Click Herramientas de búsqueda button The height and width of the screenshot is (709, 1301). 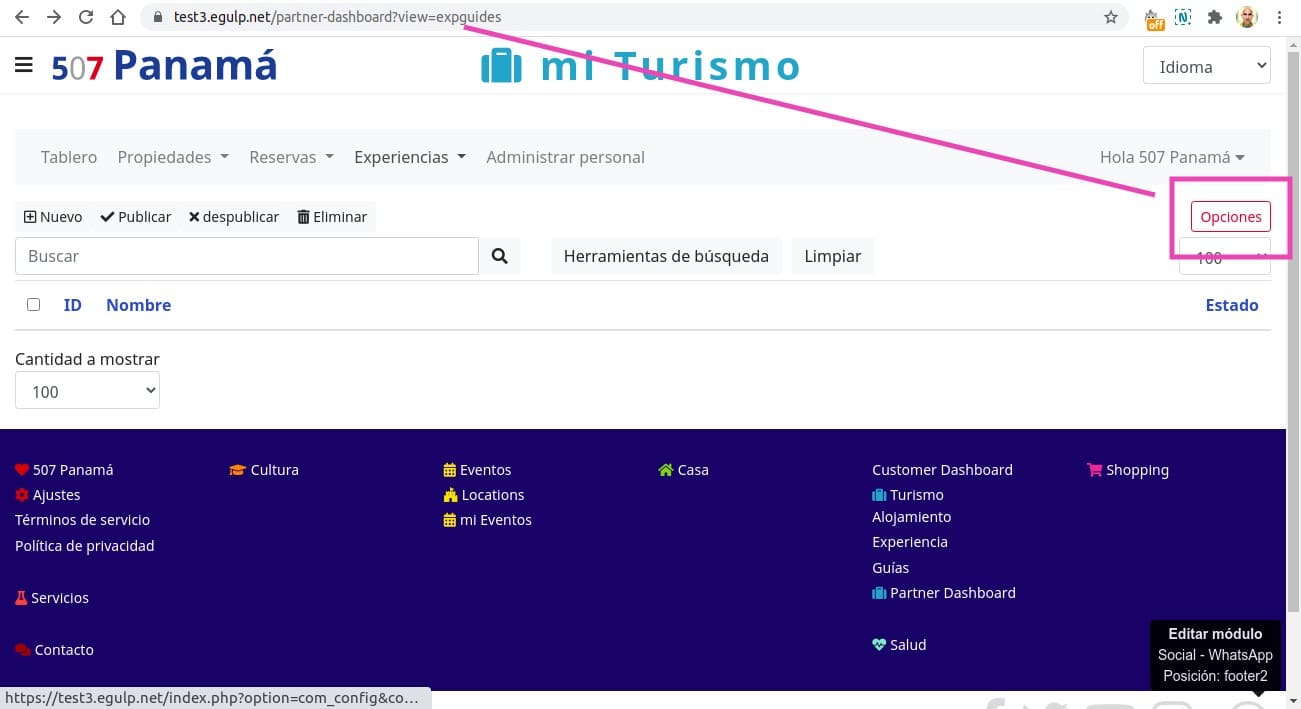coord(666,256)
